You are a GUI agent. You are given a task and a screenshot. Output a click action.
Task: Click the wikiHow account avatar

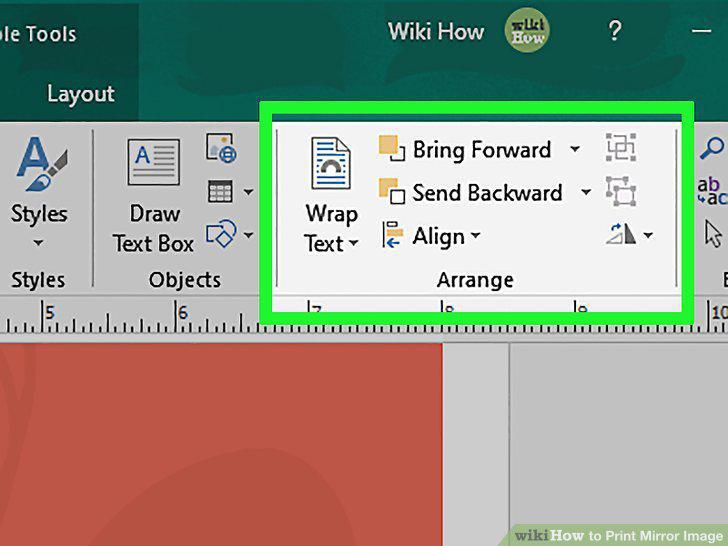pyautogui.click(x=527, y=31)
